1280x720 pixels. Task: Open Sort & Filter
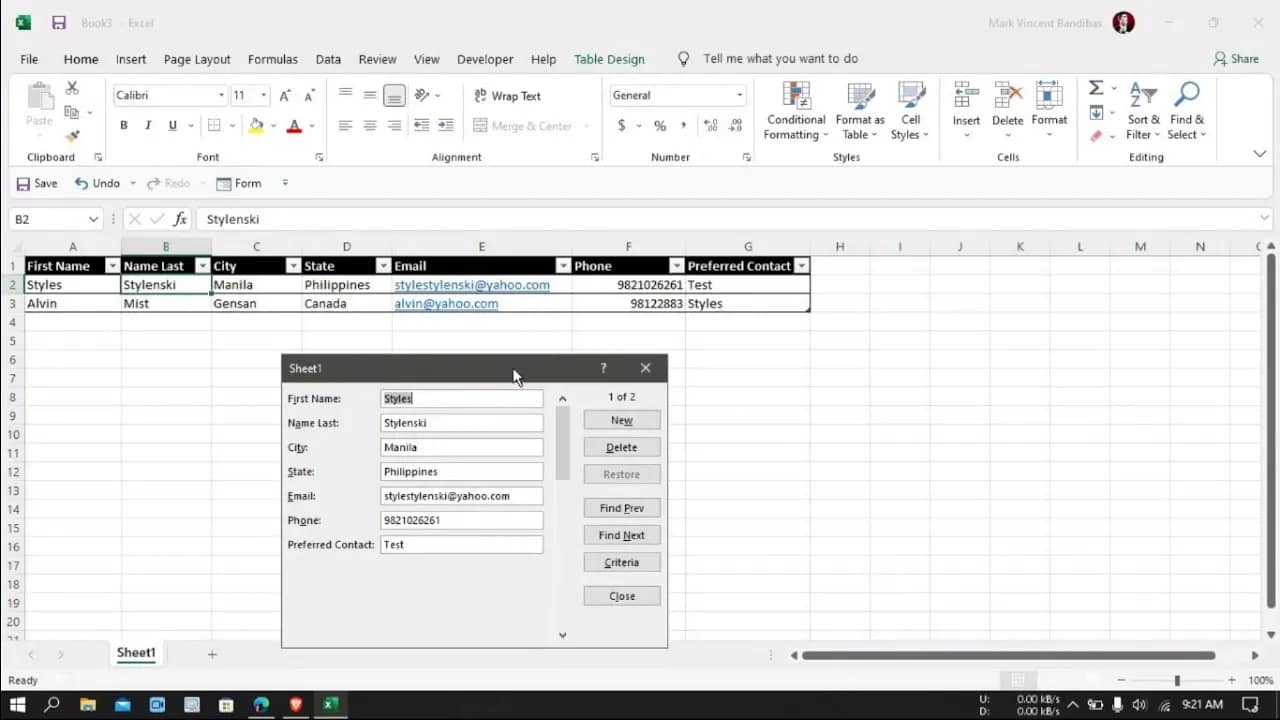click(1143, 110)
